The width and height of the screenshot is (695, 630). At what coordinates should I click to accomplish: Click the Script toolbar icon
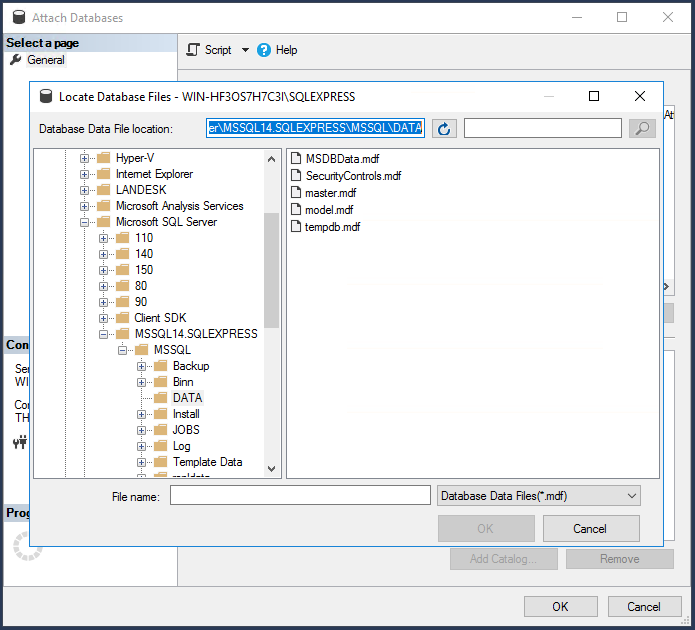click(x=194, y=50)
